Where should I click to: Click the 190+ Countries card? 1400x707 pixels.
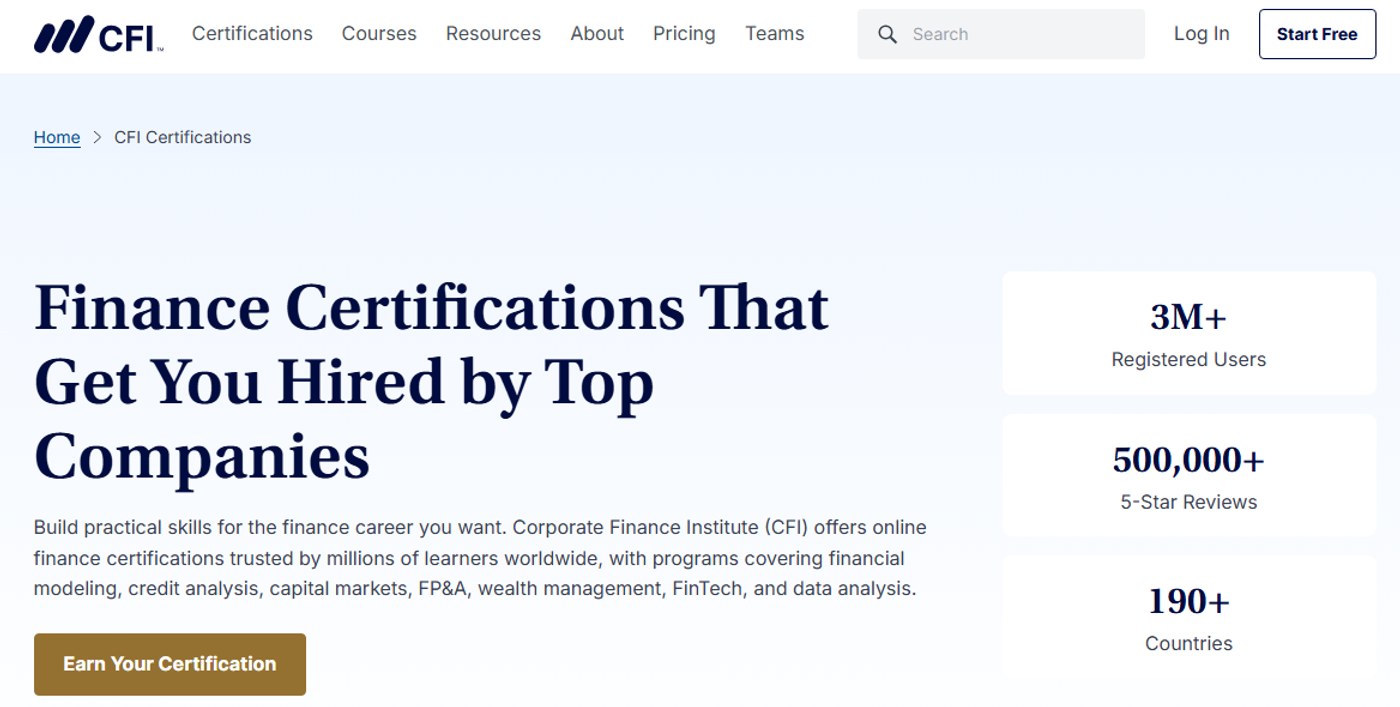[1189, 618]
